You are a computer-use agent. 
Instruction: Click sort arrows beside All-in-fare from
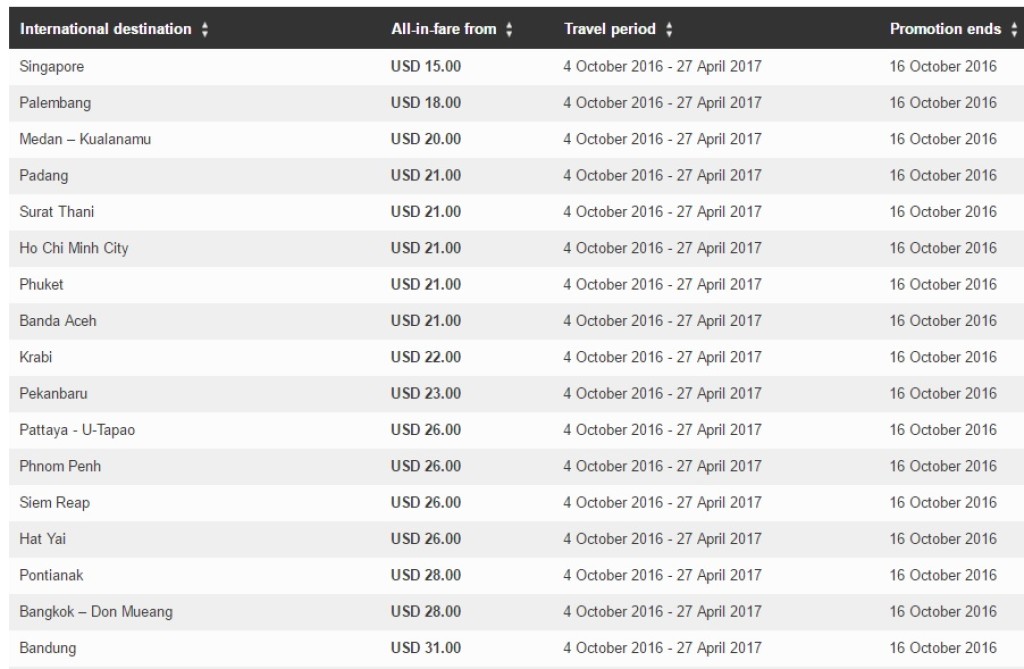pyautogui.click(x=509, y=30)
